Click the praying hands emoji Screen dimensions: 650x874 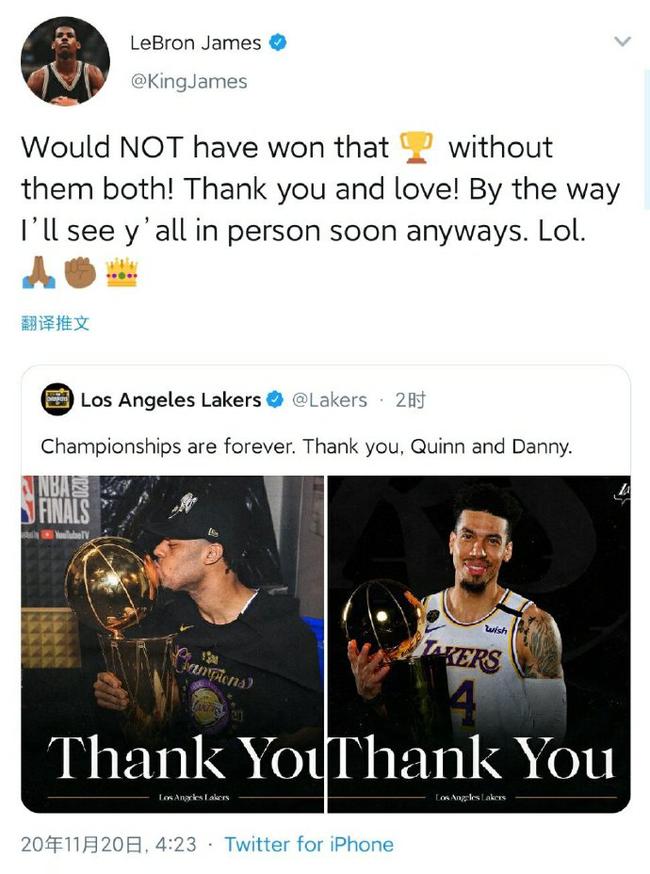point(38,272)
